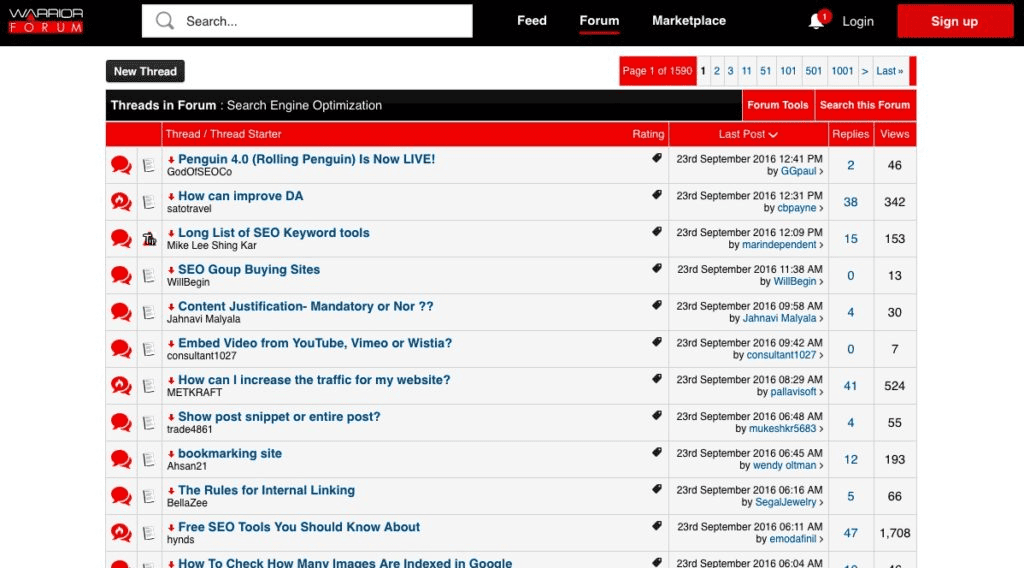Open the Forum Tools dropdown
The width and height of the screenshot is (1024, 568).
point(777,105)
